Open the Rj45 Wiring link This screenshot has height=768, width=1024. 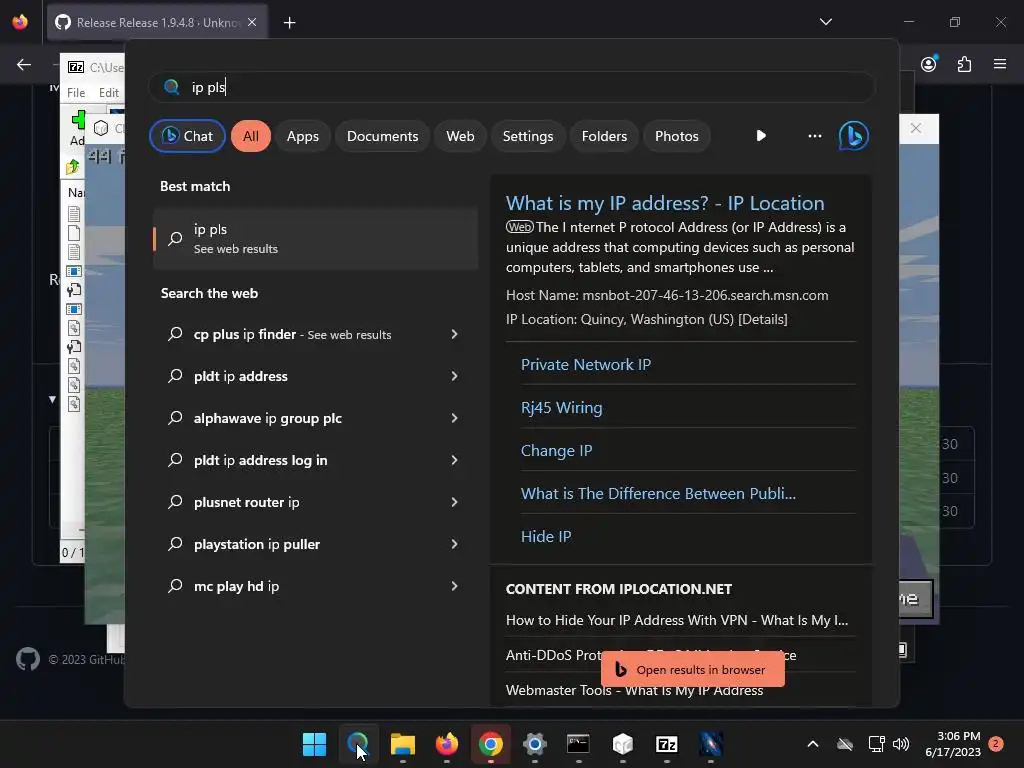pyautogui.click(x=562, y=408)
